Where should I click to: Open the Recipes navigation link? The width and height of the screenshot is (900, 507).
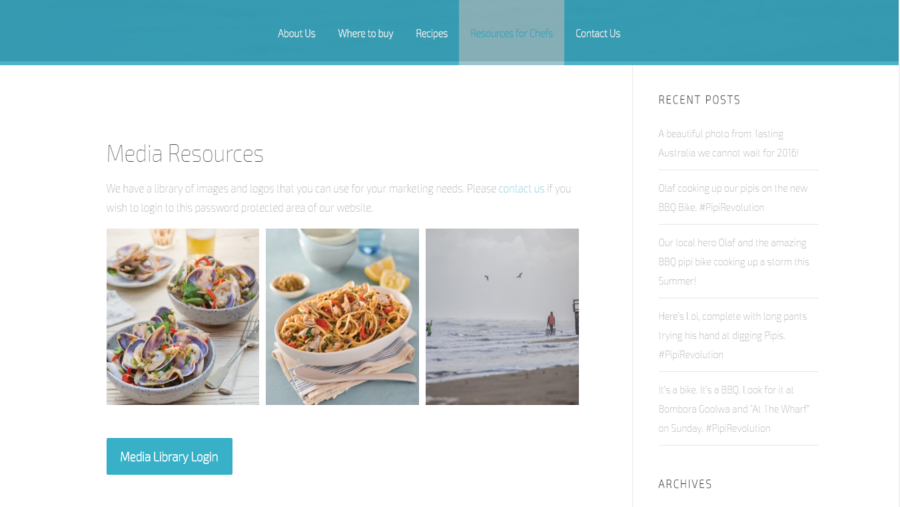(431, 33)
